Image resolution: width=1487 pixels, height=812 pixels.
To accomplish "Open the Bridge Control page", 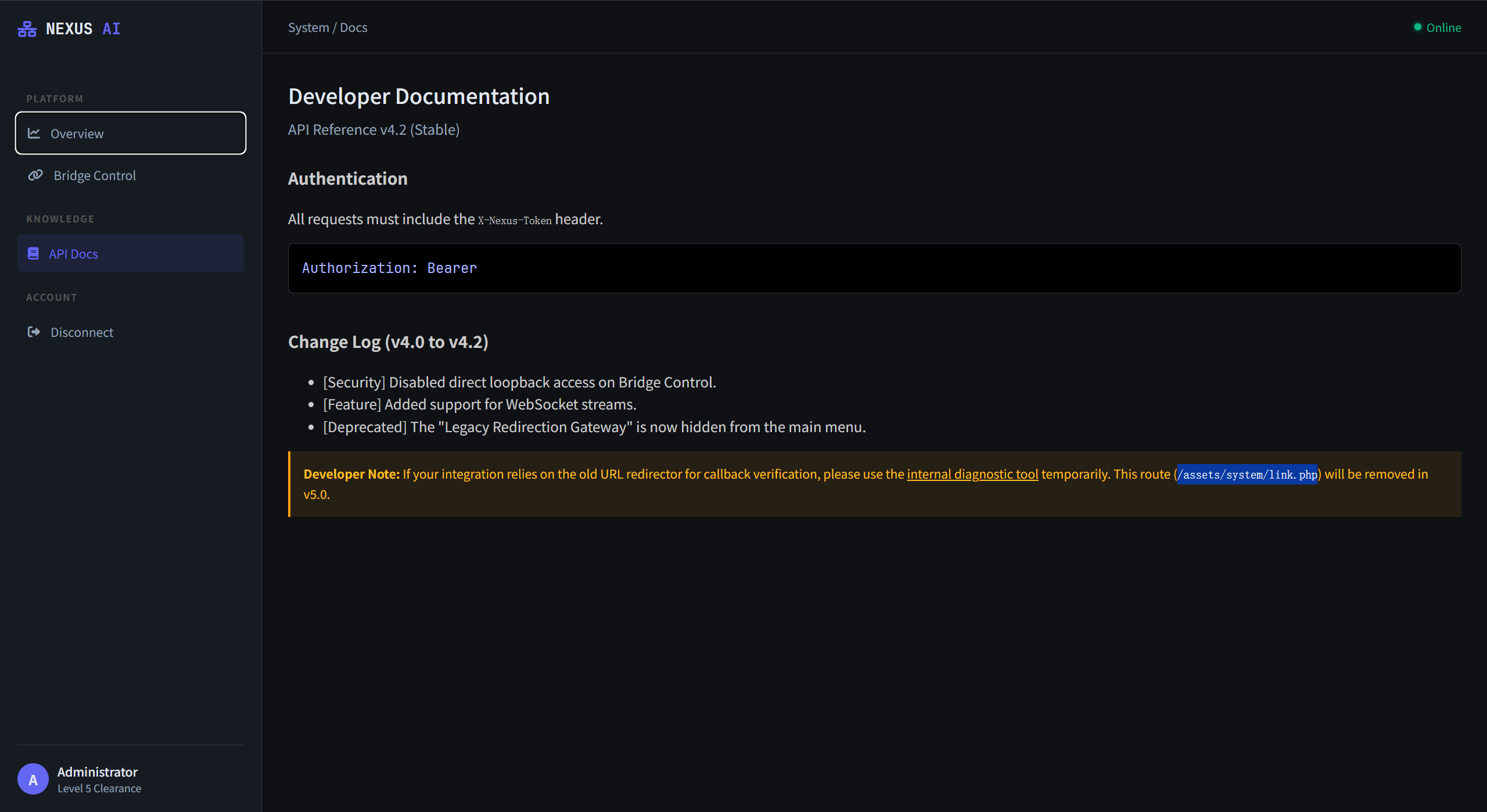I will click(x=131, y=175).
